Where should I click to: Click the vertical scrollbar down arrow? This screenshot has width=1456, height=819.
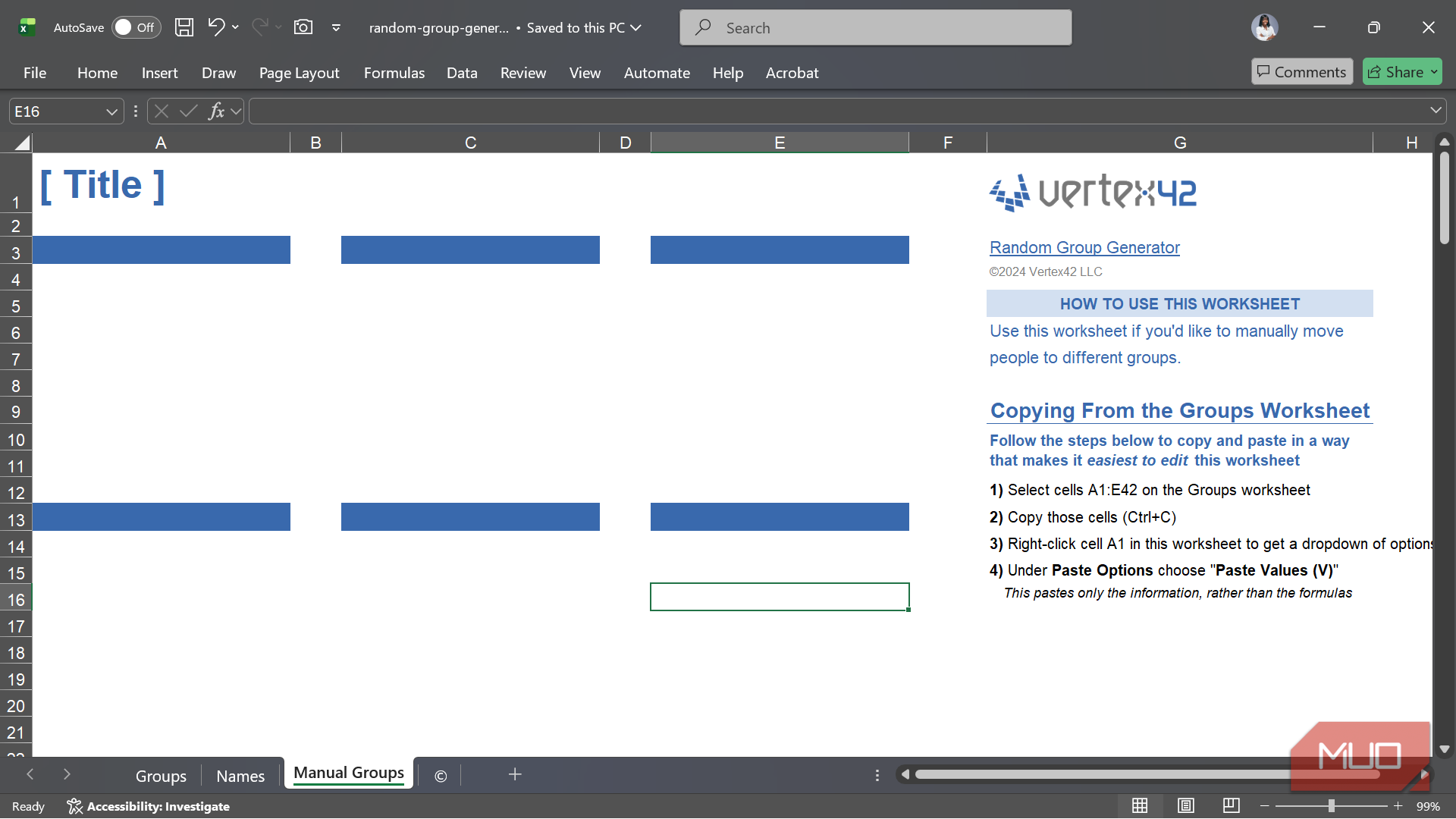(1444, 749)
